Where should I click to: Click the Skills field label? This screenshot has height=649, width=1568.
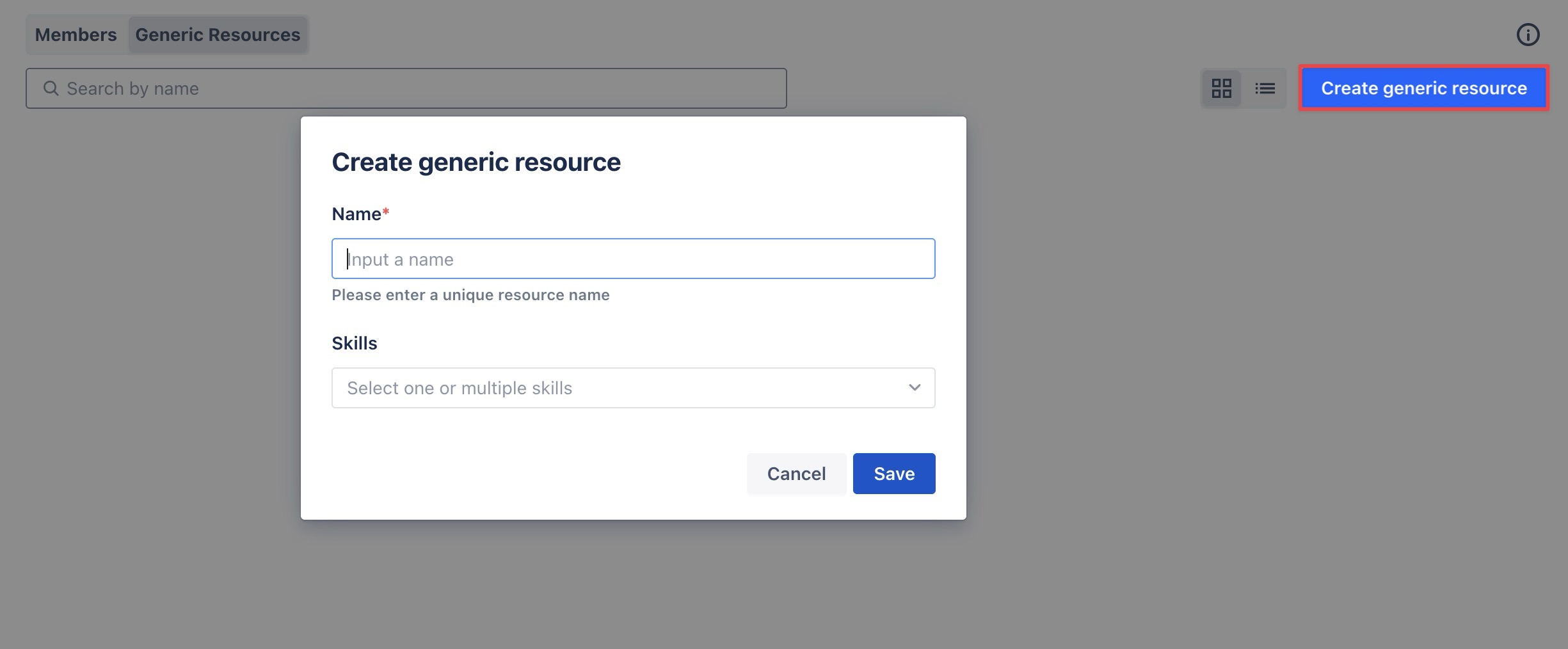[355, 344]
